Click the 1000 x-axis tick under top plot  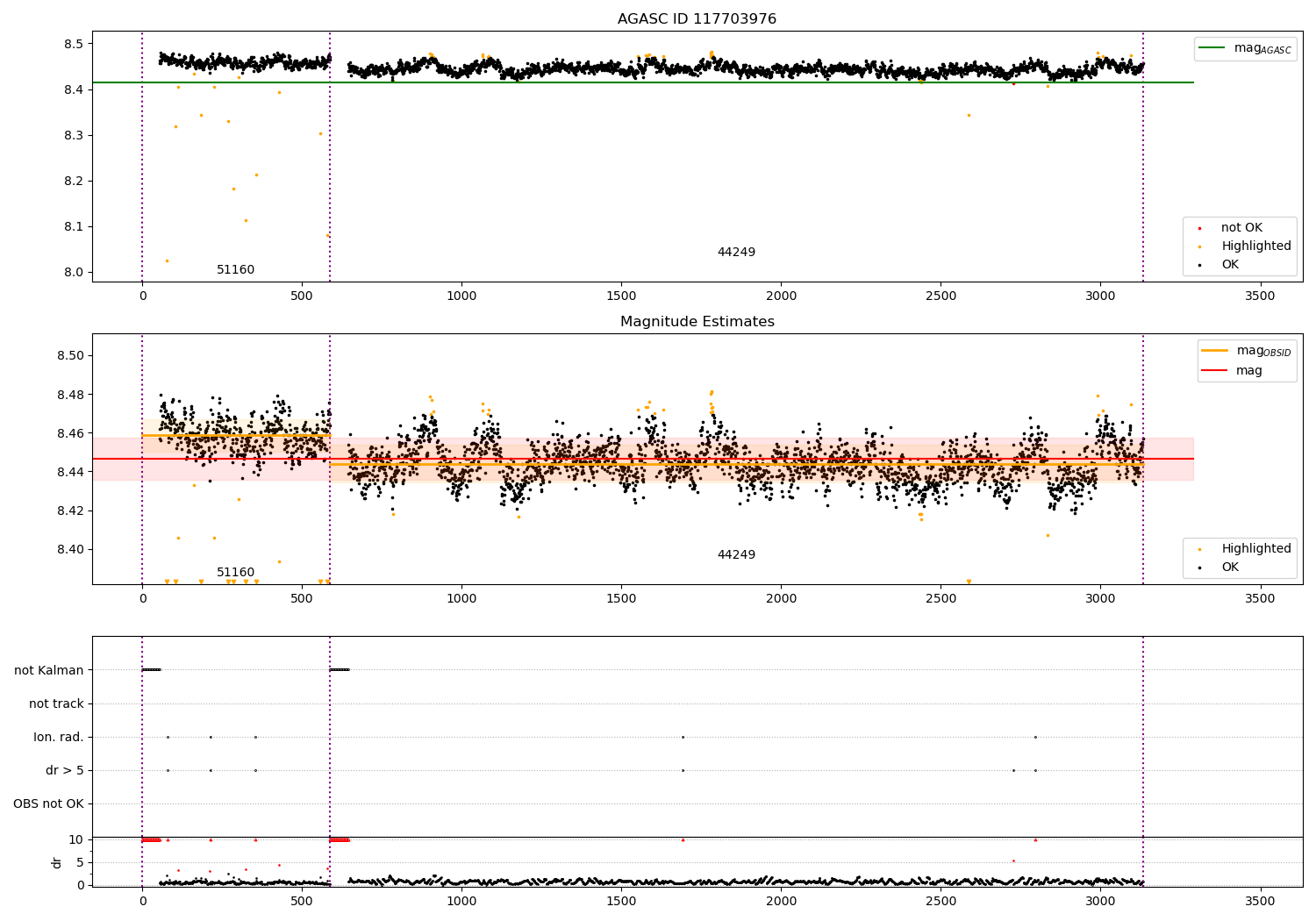tap(461, 296)
